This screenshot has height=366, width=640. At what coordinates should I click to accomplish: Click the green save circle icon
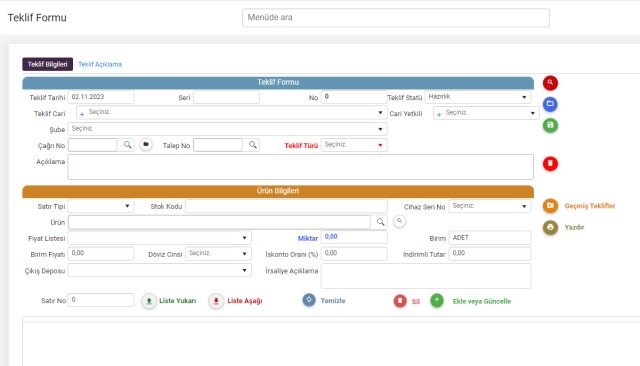point(550,125)
